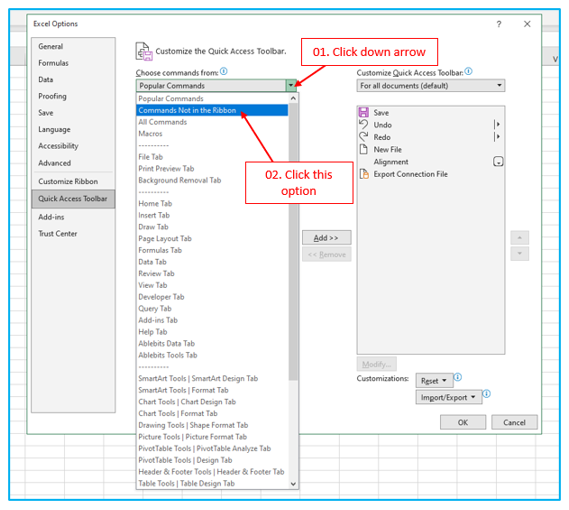Click the Export Connection File icon
This screenshot has width=569, height=510.
(x=364, y=174)
